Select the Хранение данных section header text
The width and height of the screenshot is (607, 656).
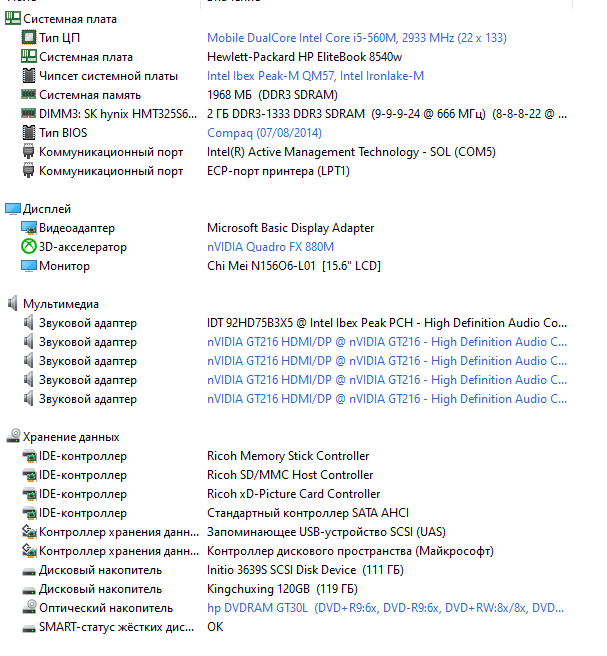click(x=71, y=437)
